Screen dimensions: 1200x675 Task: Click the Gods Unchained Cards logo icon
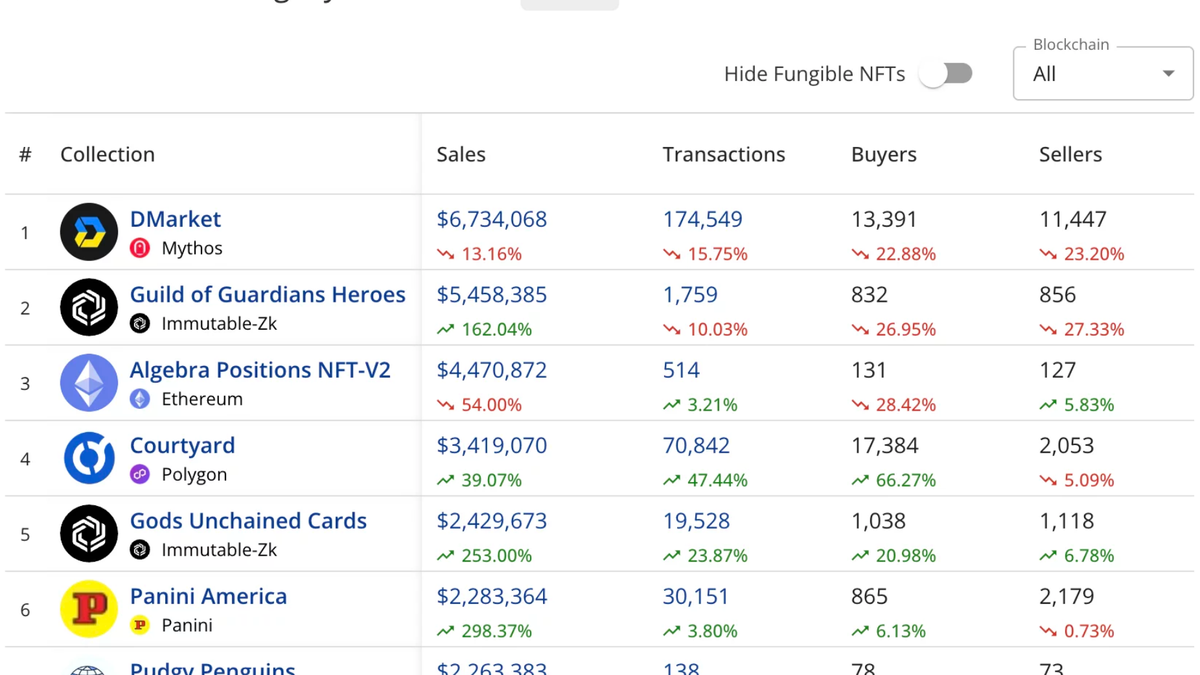[x=89, y=534]
